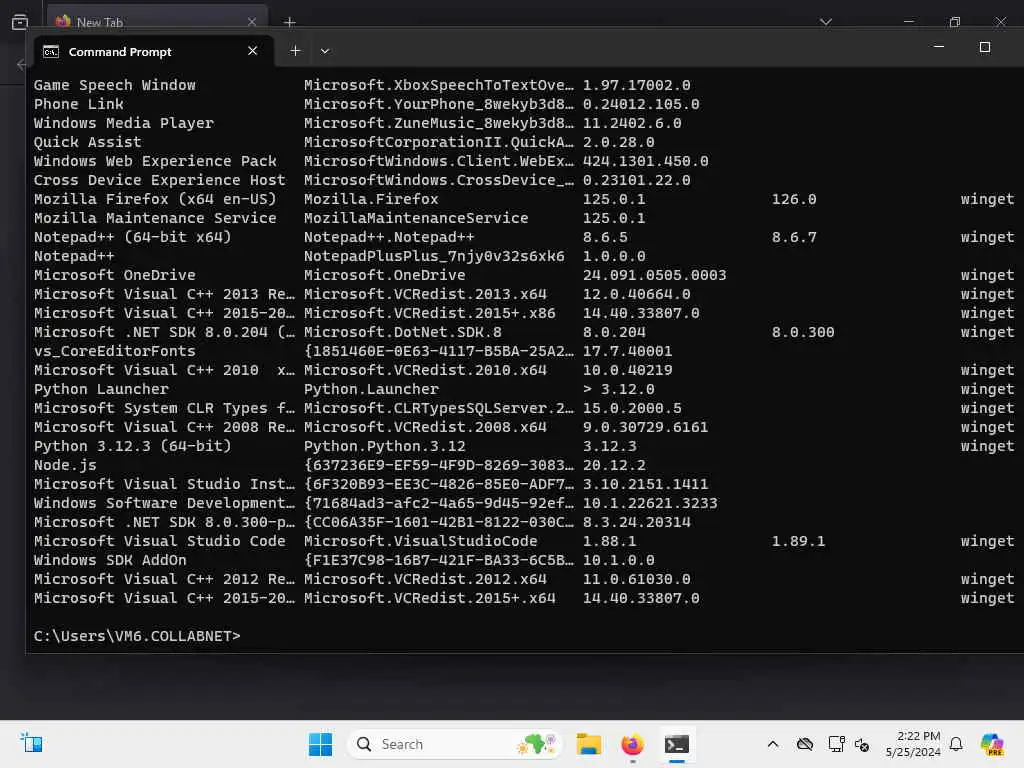Open a new tab in Firefox window

(290, 22)
